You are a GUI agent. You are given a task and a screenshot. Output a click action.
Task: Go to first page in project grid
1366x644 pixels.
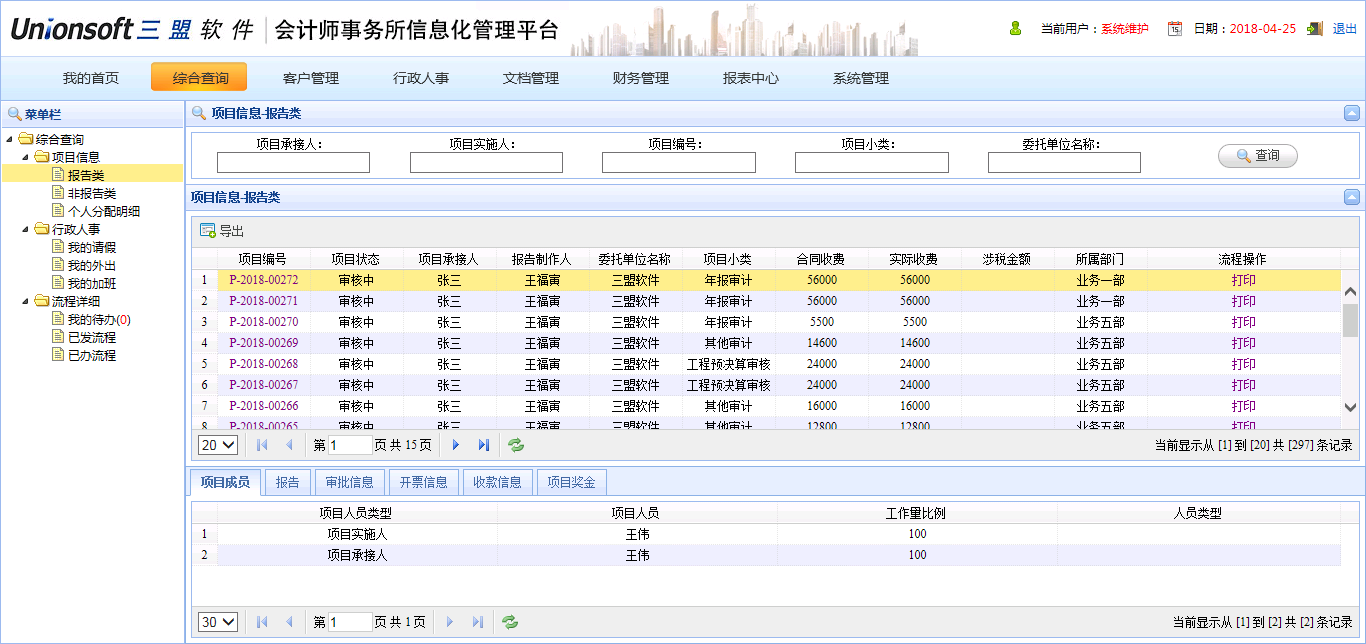(263, 445)
